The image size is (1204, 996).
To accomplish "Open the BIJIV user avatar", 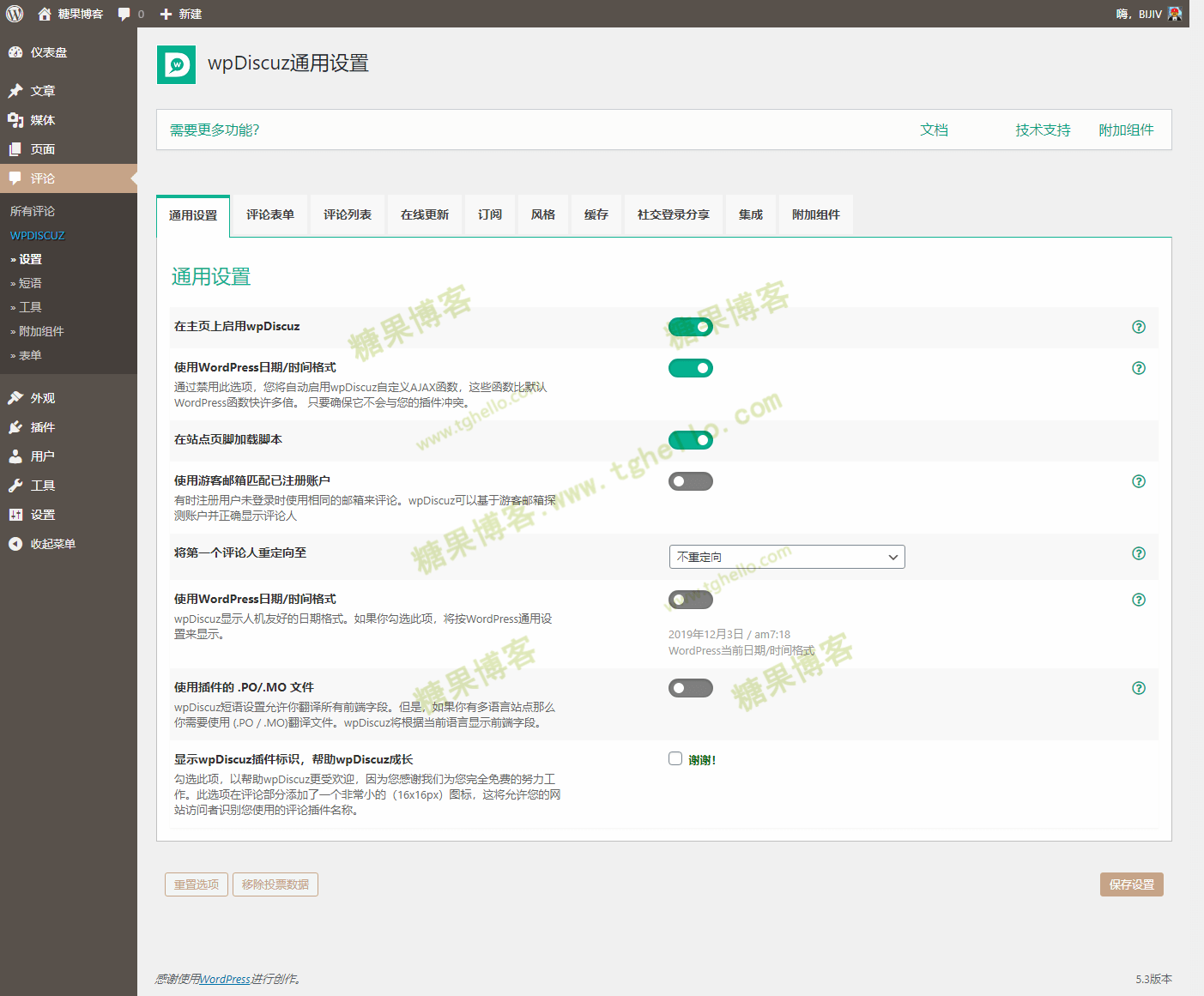I will click(1175, 14).
